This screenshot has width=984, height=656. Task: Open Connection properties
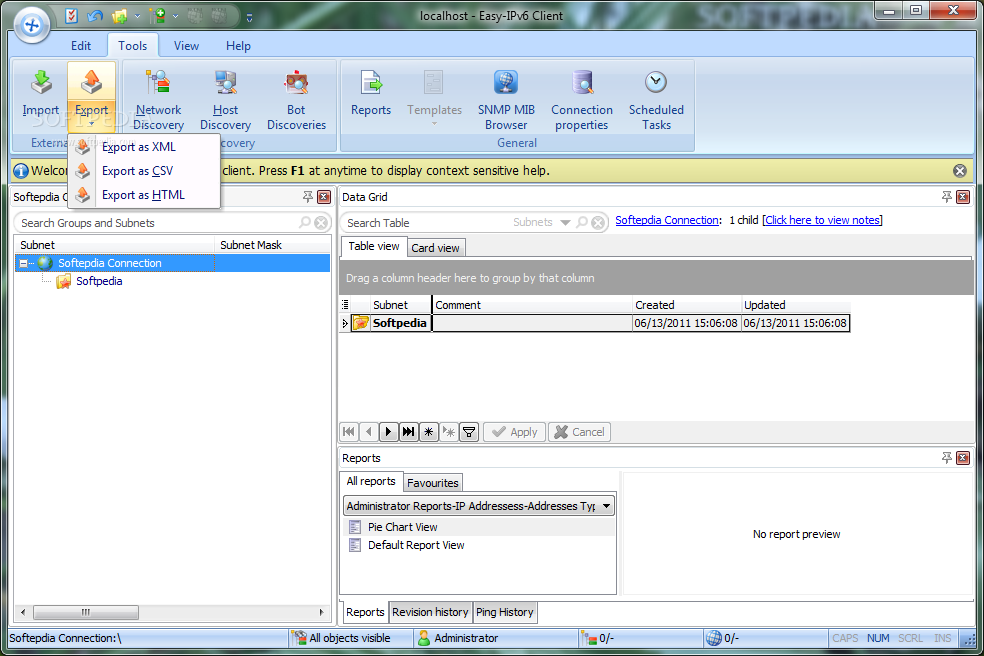(x=582, y=99)
